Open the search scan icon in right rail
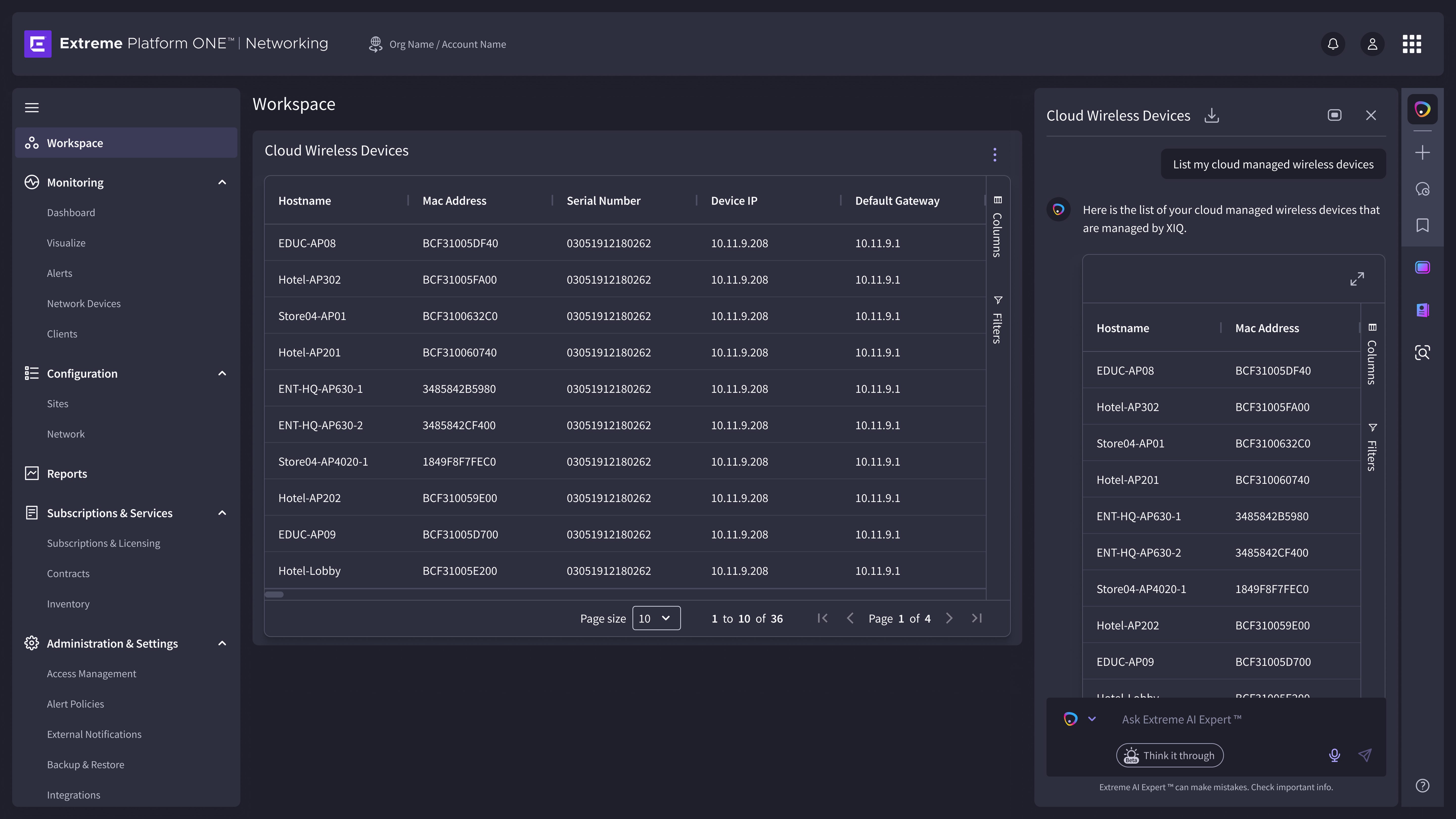1456x819 pixels. tap(1422, 353)
